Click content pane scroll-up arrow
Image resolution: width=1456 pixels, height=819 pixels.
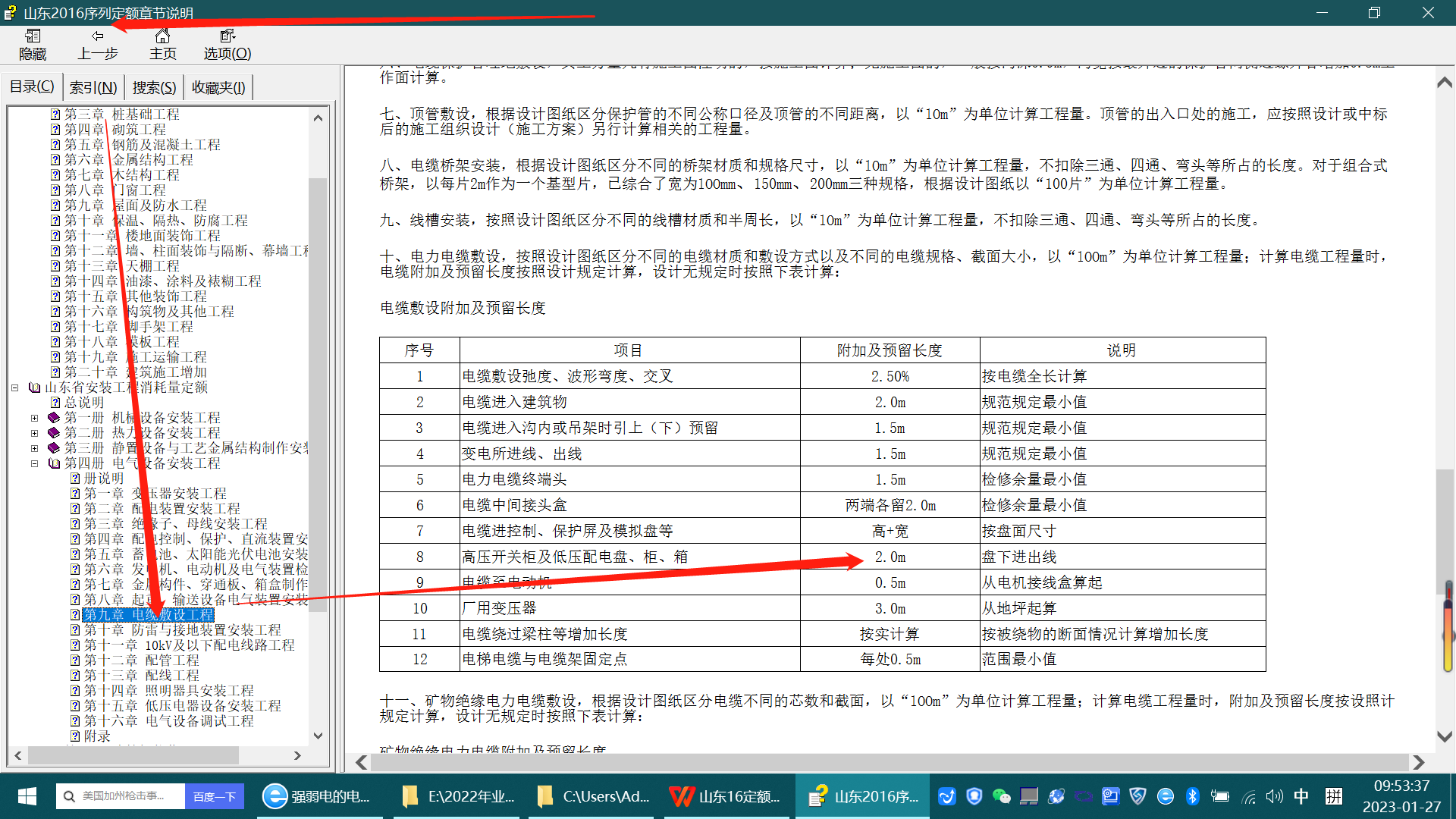[x=1445, y=82]
